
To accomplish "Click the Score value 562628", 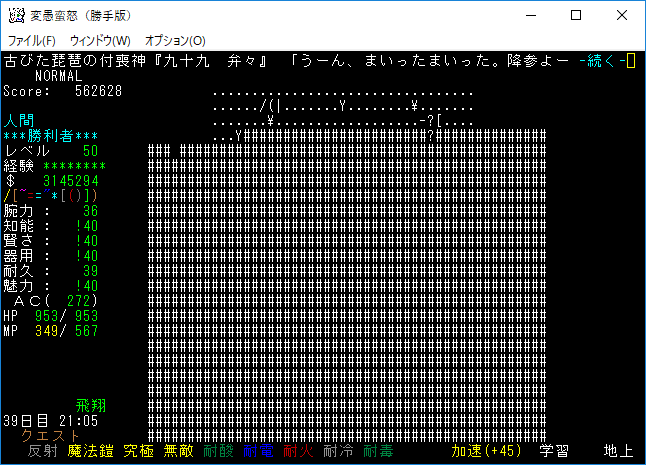I will pyautogui.click(x=98, y=91).
